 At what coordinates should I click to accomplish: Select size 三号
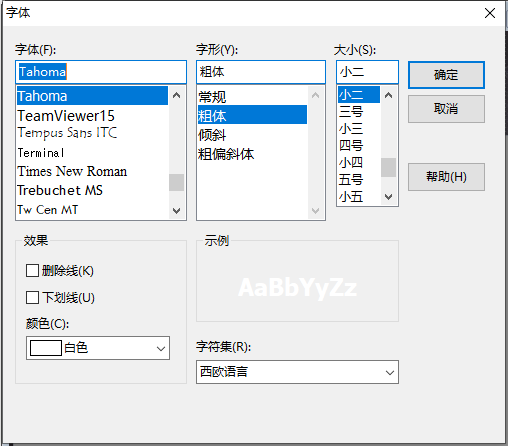point(359,111)
